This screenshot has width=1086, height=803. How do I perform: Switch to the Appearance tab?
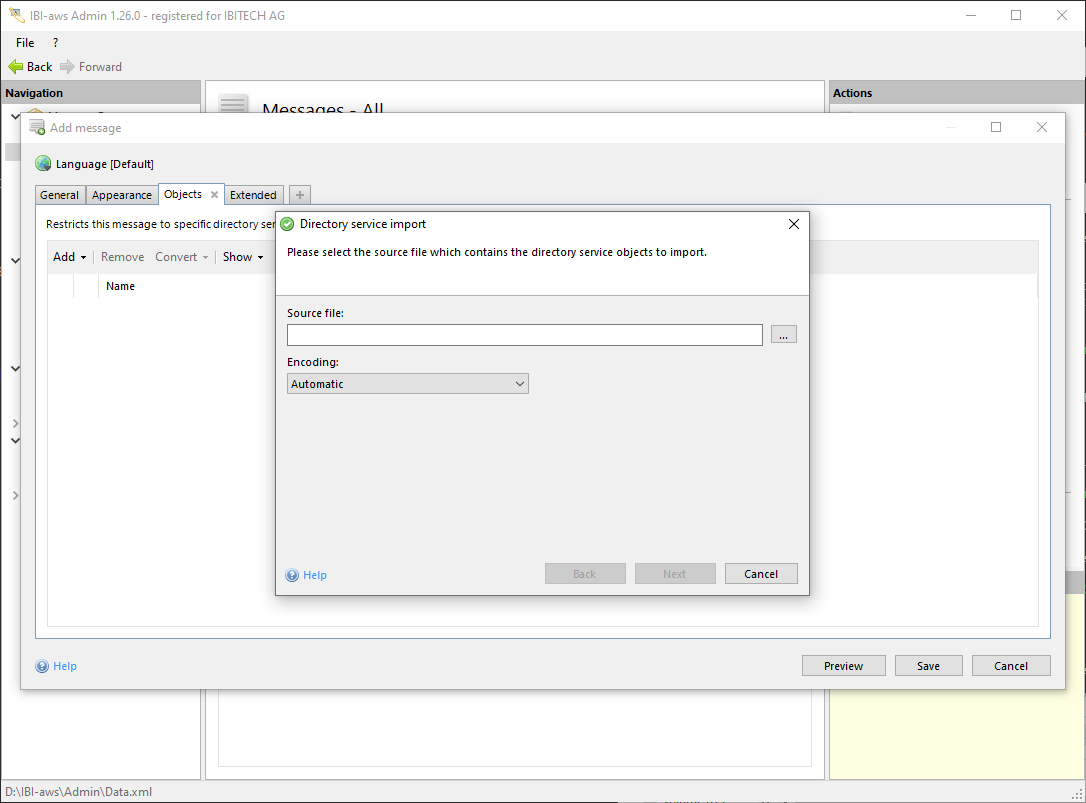(x=122, y=195)
